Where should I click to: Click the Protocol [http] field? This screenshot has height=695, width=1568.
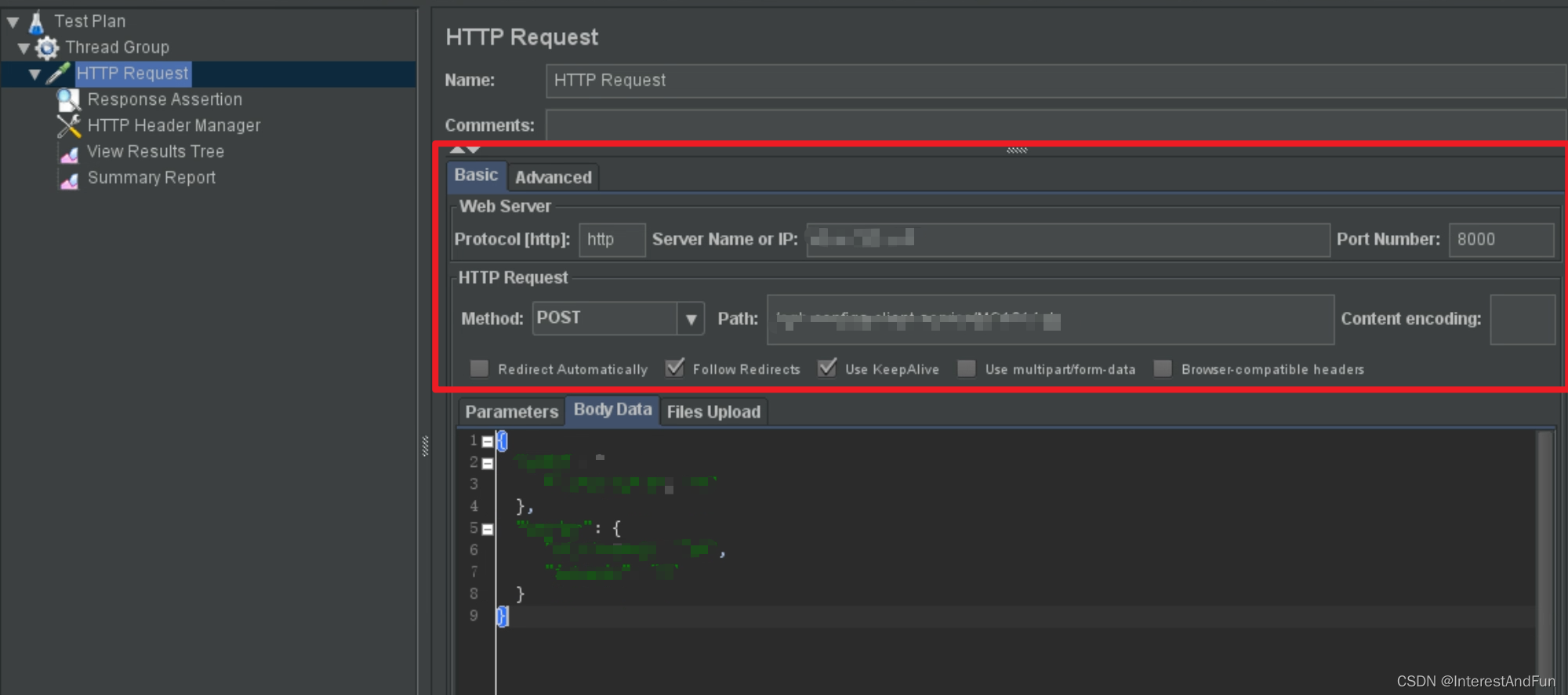(612, 240)
